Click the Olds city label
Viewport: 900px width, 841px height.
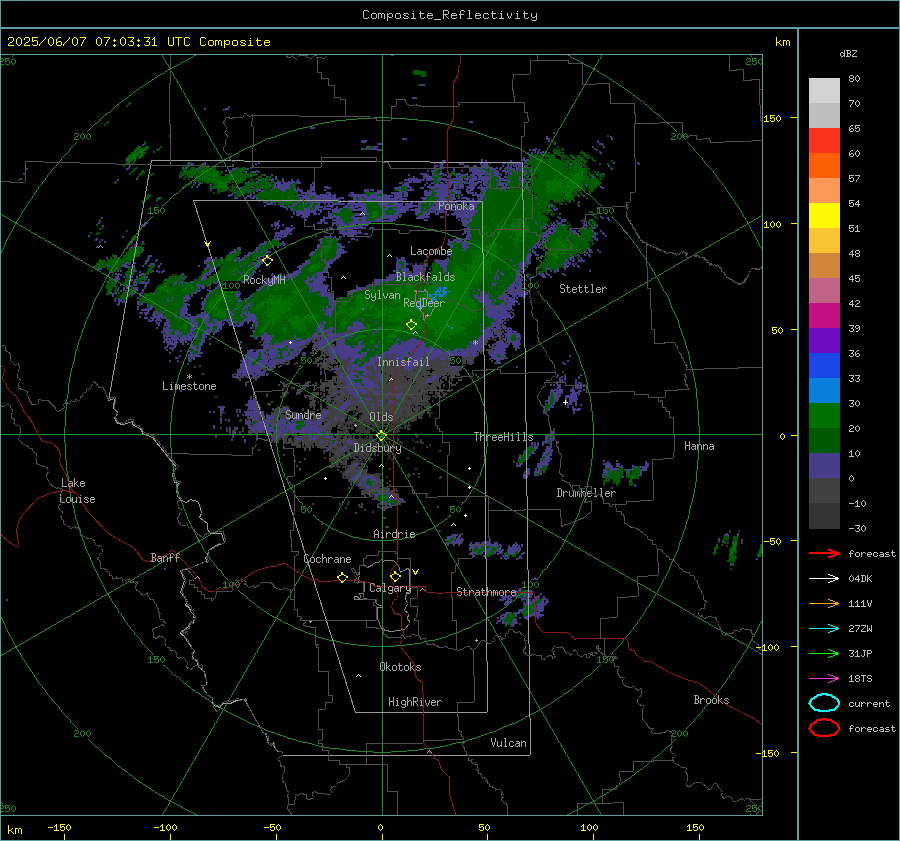click(x=381, y=417)
